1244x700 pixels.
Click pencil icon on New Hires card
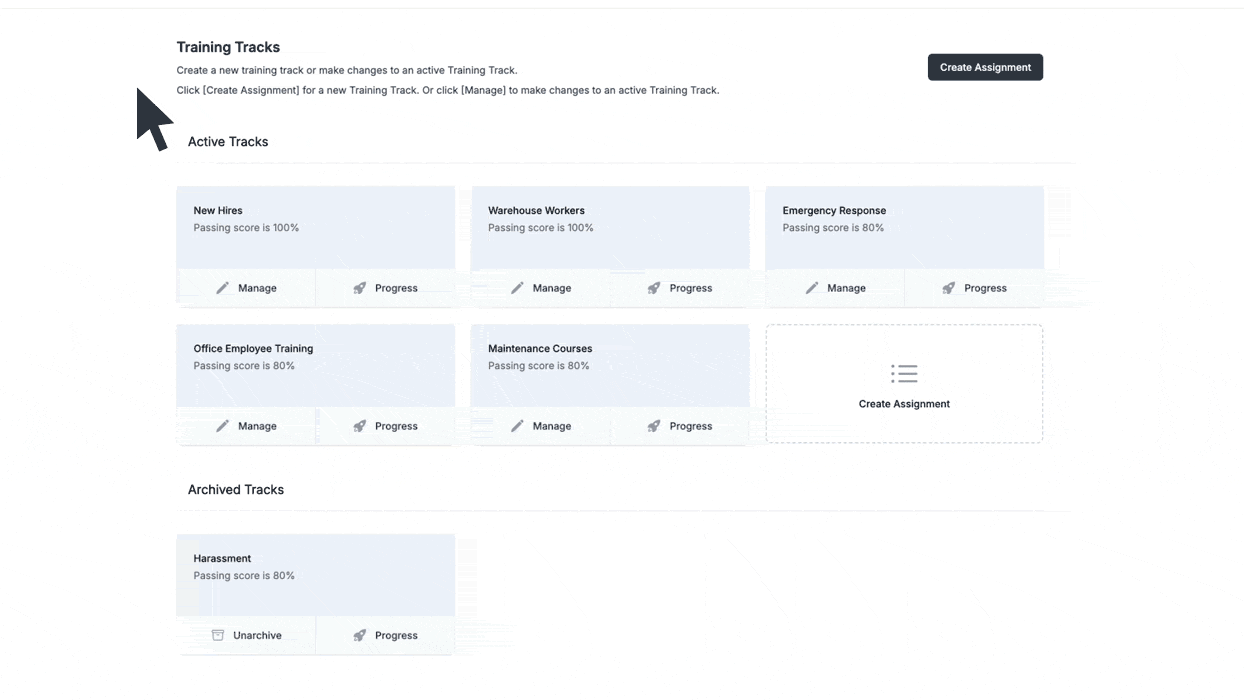[223, 288]
